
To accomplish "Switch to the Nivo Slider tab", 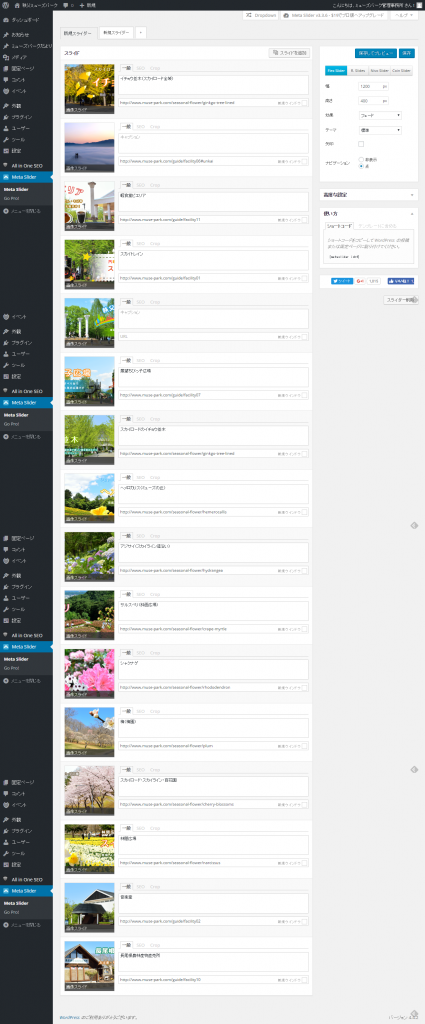I will pos(379,71).
